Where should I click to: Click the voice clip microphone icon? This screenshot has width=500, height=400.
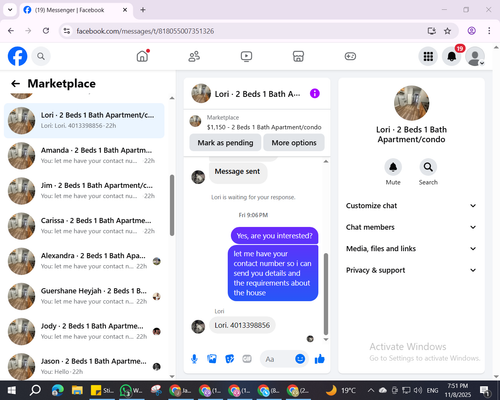click(x=194, y=359)
